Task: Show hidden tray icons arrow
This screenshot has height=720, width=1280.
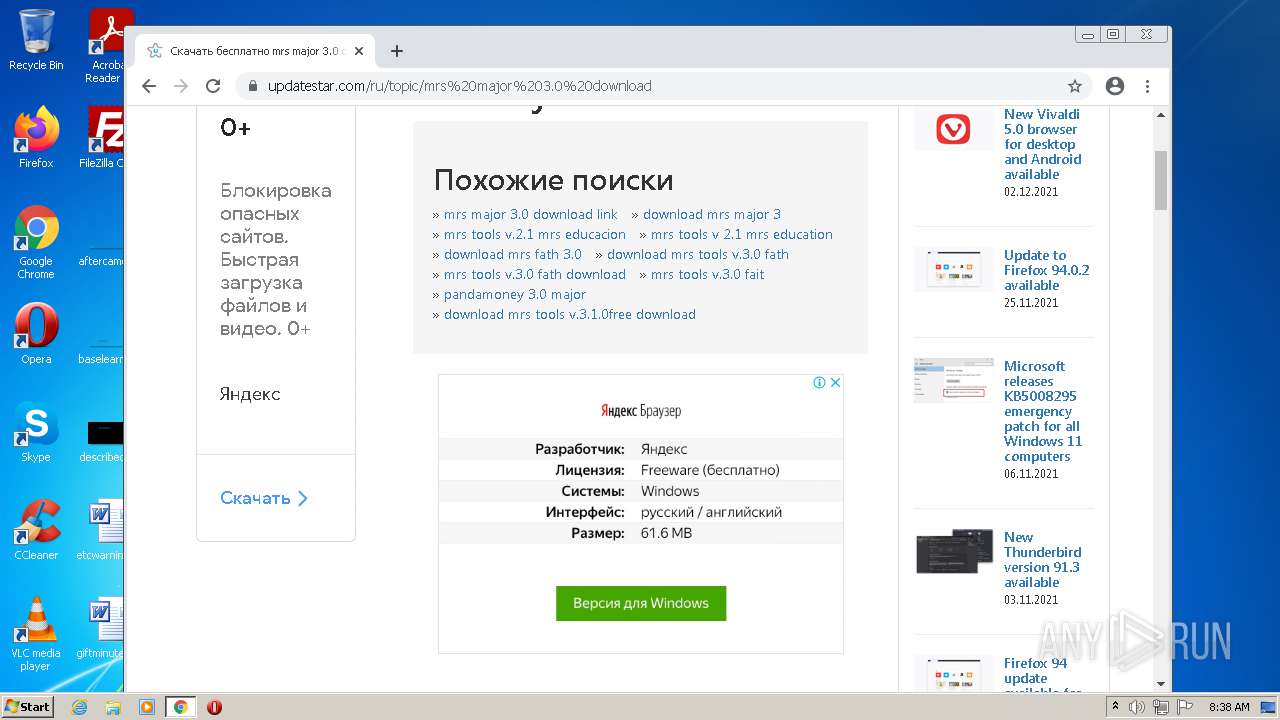Action: [x=1115, y=707]
